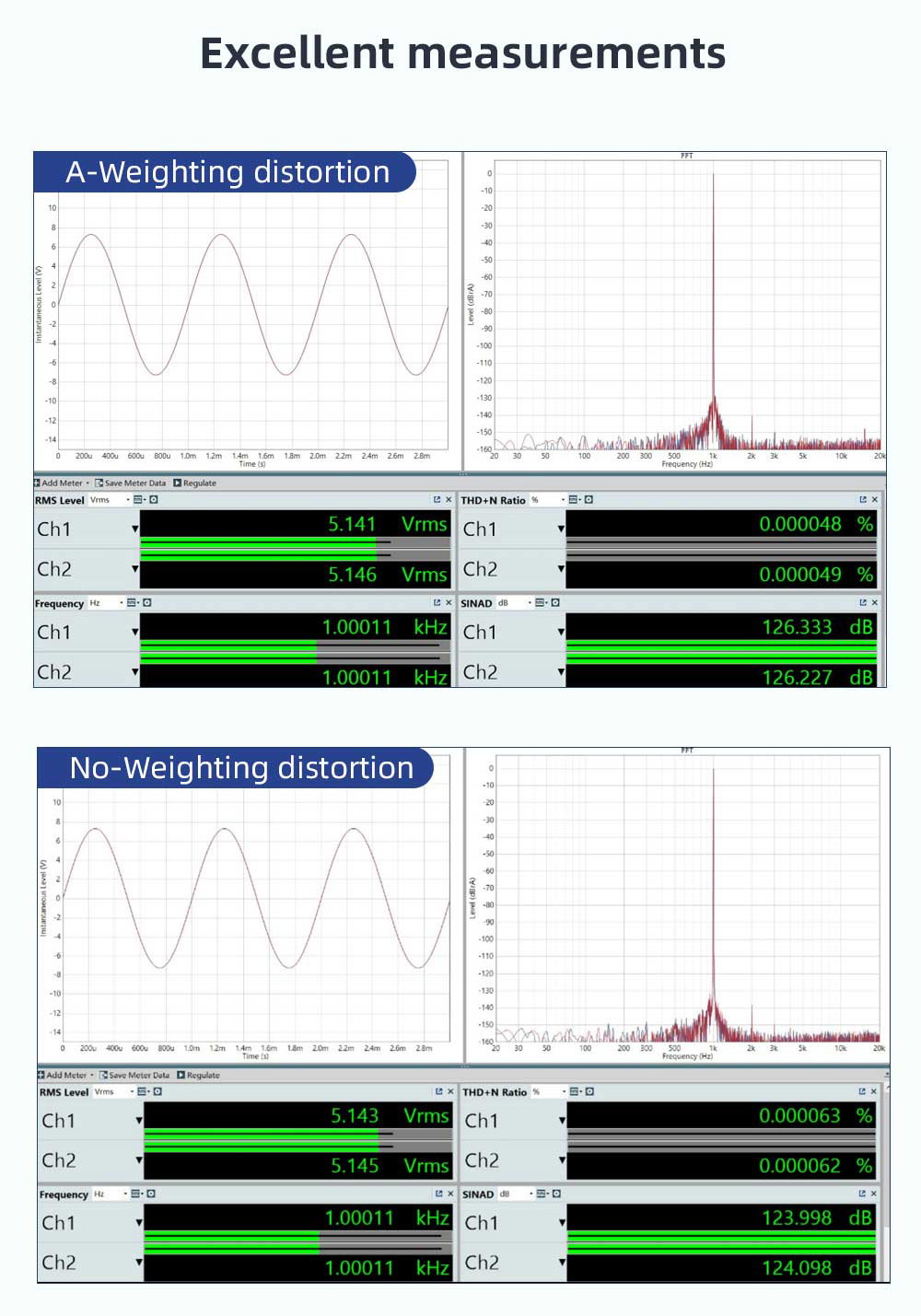Click the sine waveform in the No-Weighting scope graph
The image size is (921, 1316).
(x=224, y=830)
